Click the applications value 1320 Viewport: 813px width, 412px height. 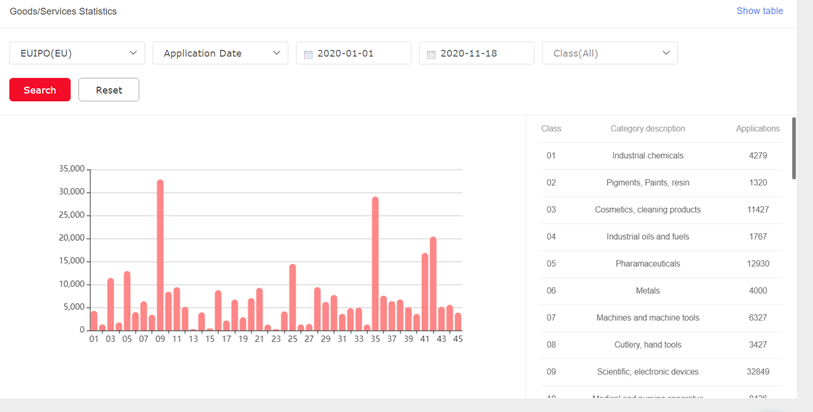coord(758,182)
